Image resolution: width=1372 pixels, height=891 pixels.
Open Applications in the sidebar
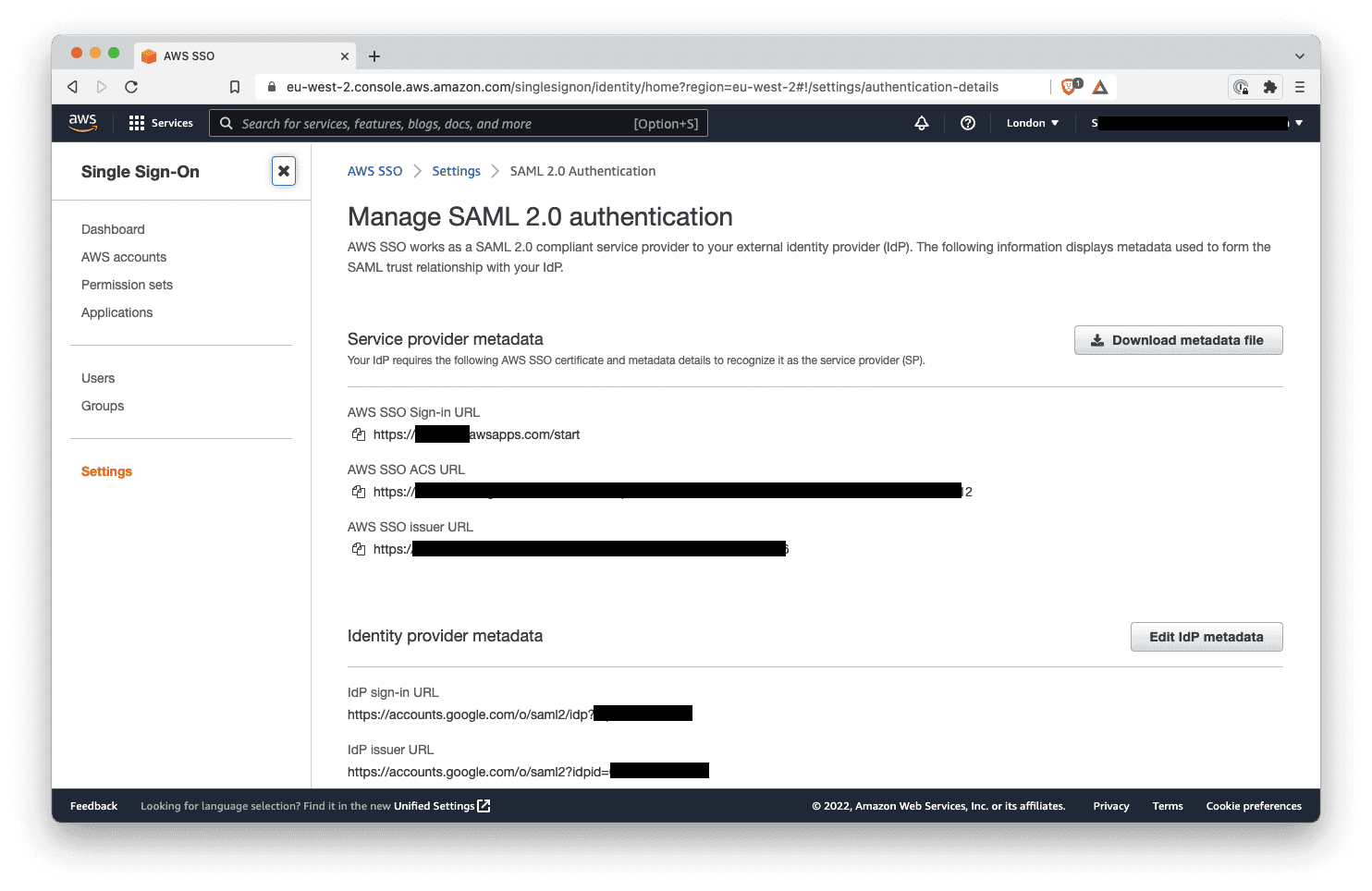coord(116,312)
